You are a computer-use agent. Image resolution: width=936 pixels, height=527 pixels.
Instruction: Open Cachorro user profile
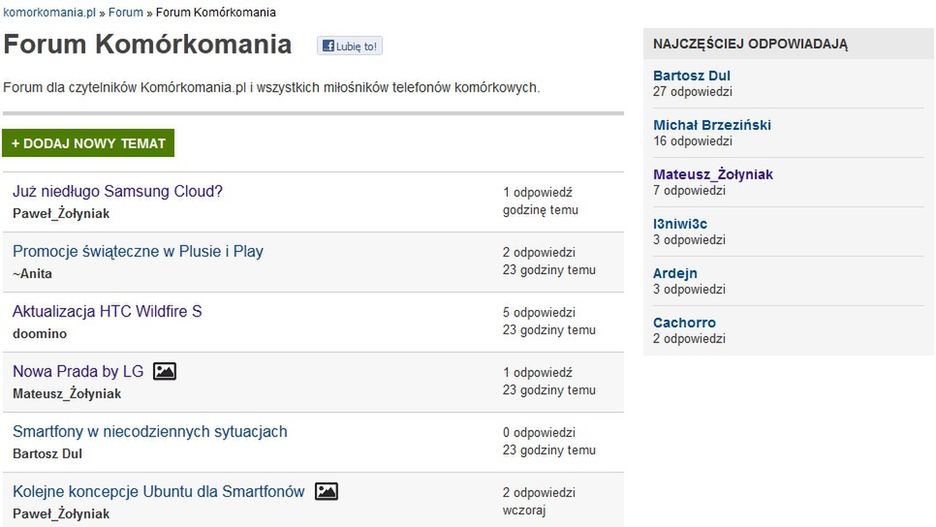(x=684, y=322)
